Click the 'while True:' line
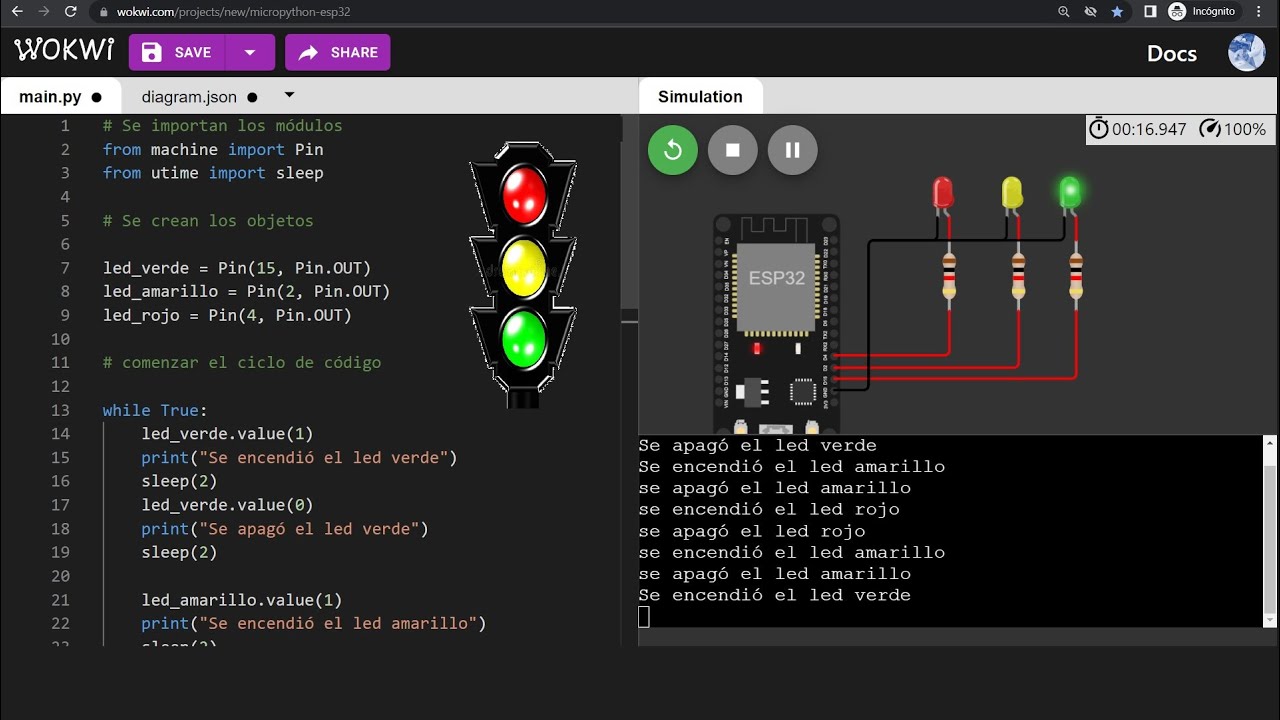 coord(155,410)
